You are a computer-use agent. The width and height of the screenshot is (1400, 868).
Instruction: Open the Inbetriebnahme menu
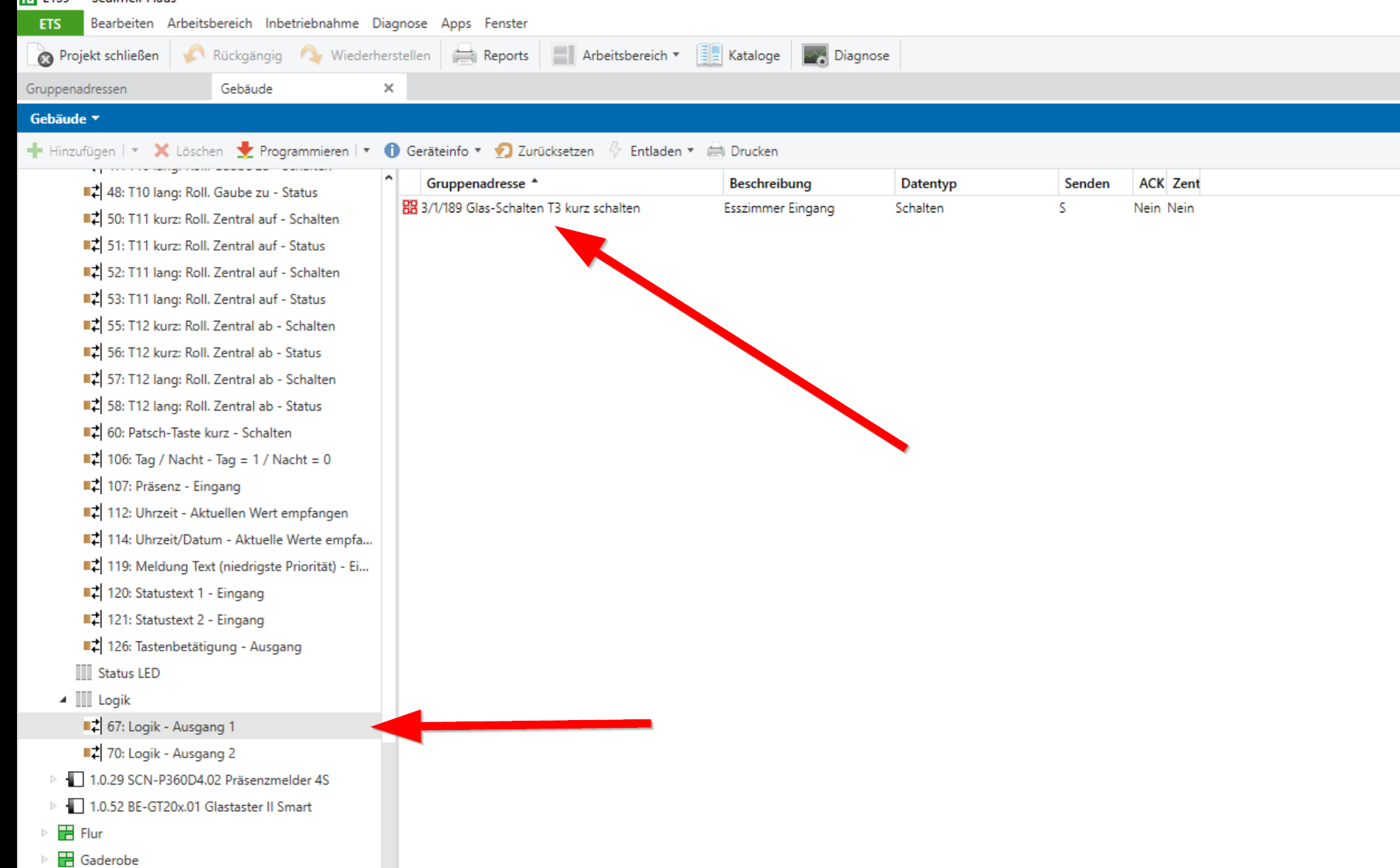tap(312, 23)
